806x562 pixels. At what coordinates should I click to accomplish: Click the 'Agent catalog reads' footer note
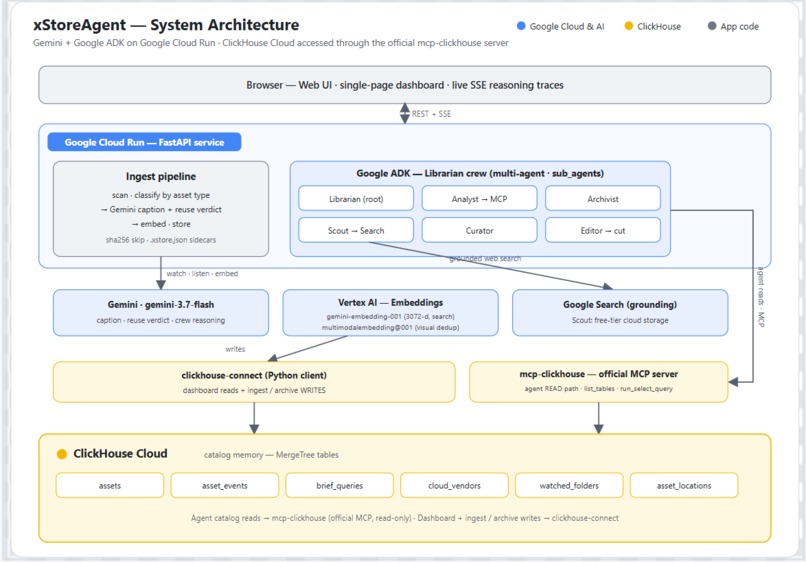click(405, 518)
